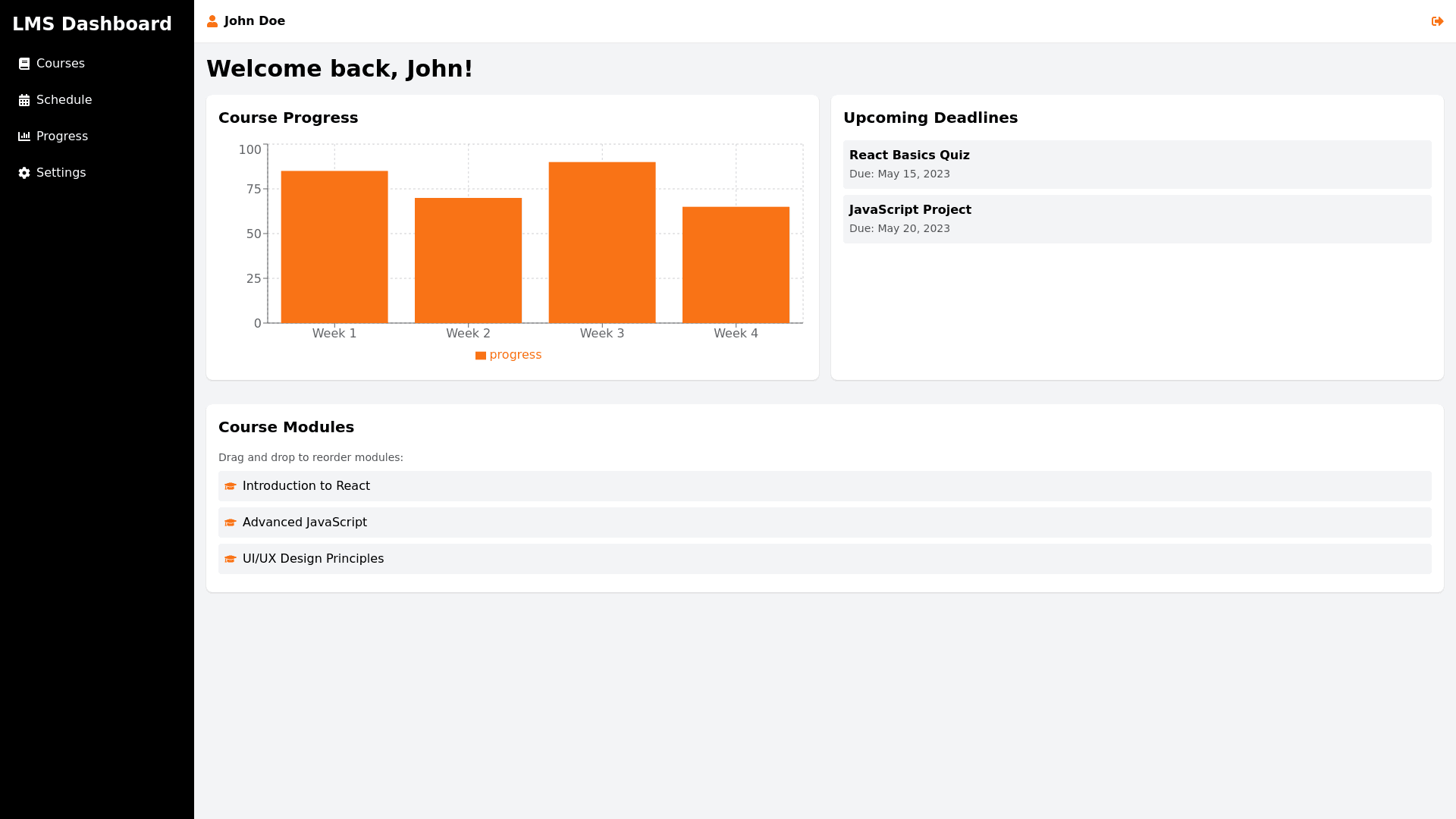Click the graduation cap icon beside Advanced JavaScript
Image resolution: width=1456 pixels, height=819 pixels.
pos(231,522)
